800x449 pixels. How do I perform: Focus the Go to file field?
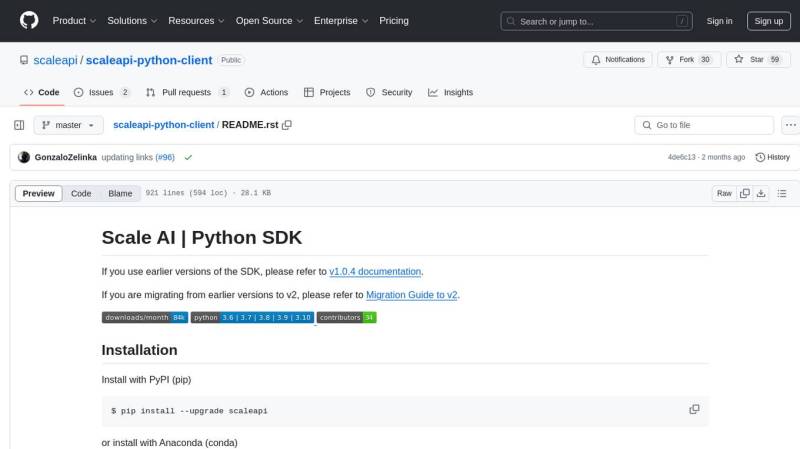click(704, 125)
